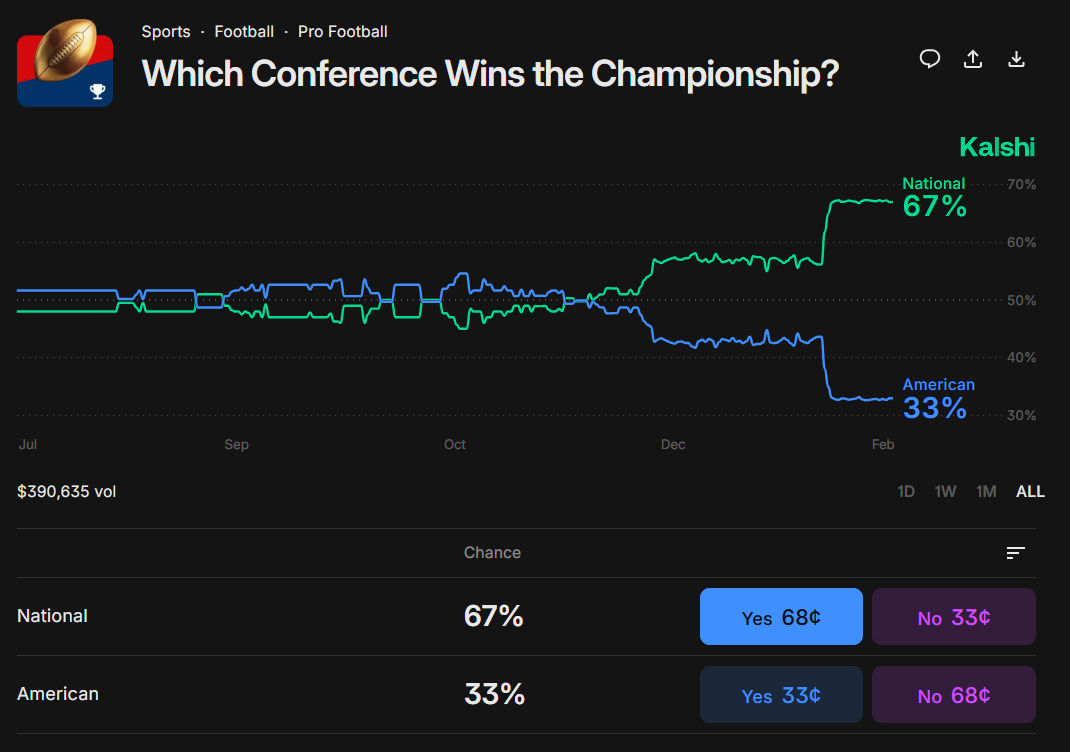Click the football market thumbnail image

(65, 63)
